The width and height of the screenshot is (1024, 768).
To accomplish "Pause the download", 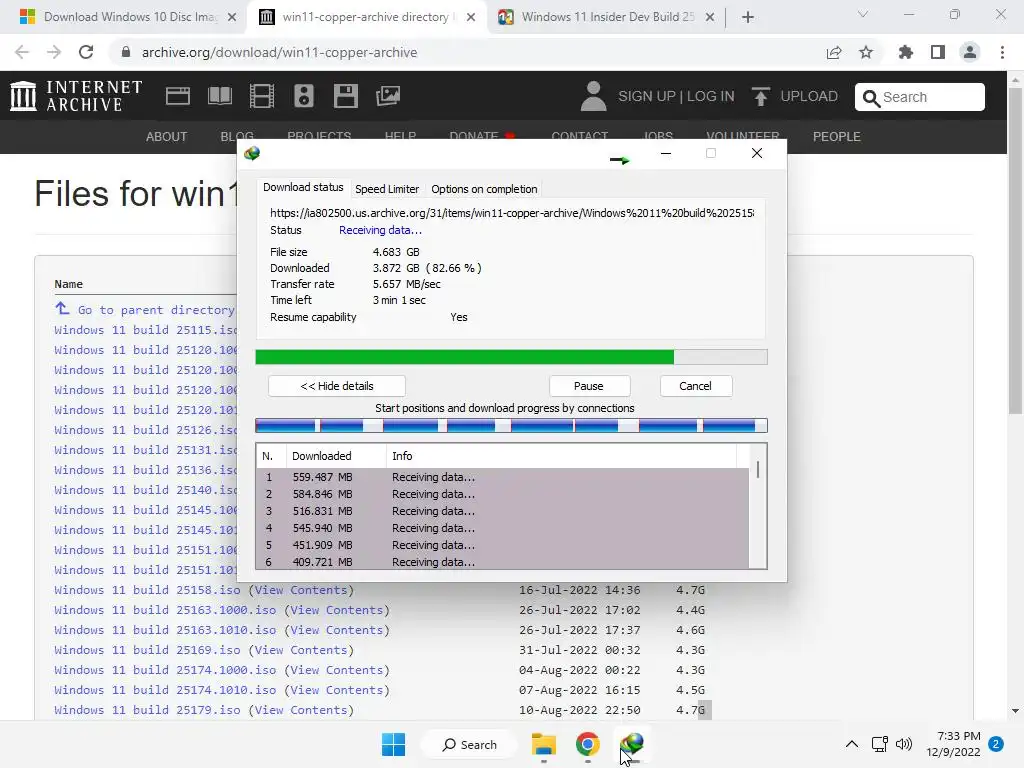I will (x=588, y=386).
